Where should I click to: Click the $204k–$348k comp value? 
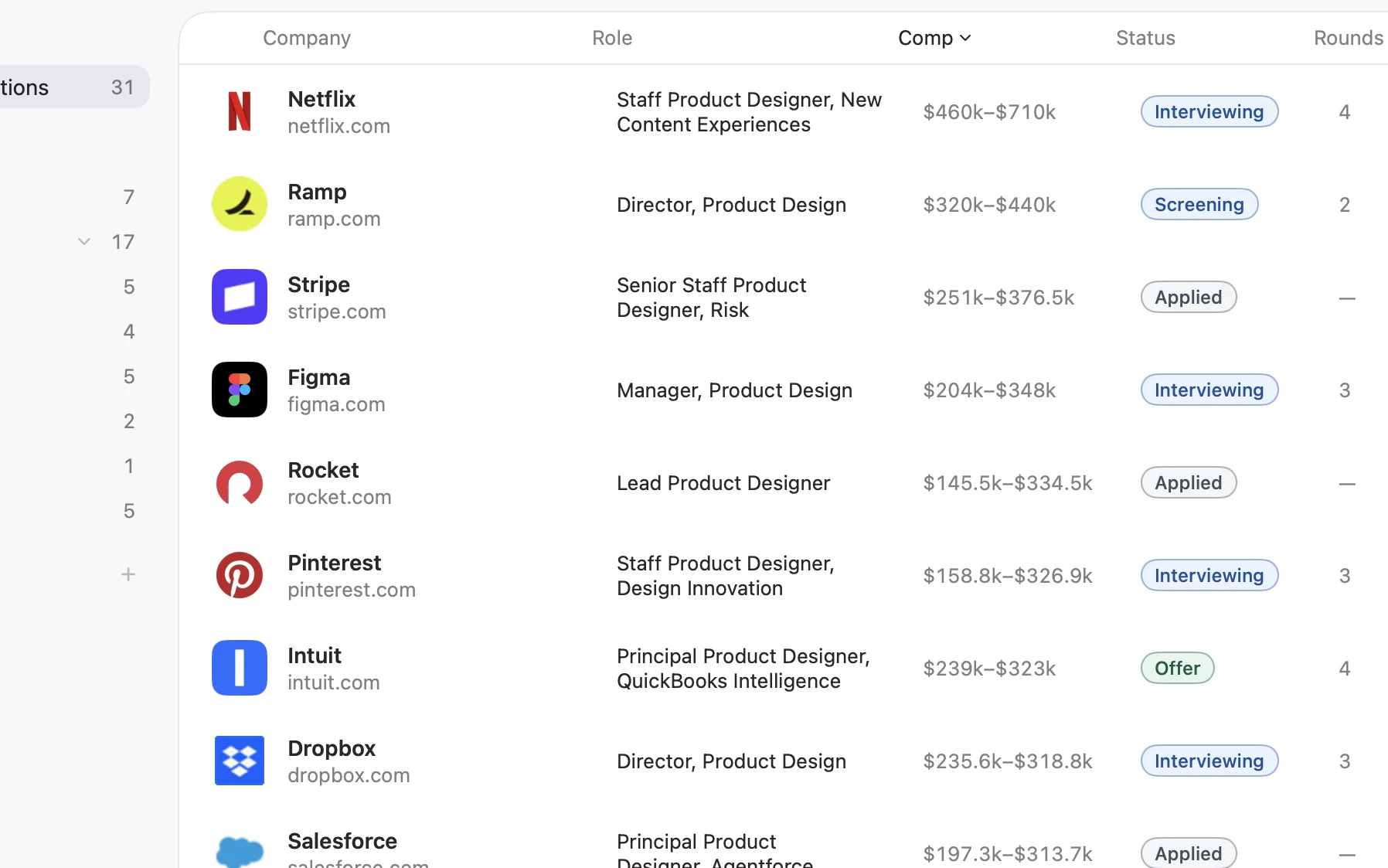[x=989, y=390]
